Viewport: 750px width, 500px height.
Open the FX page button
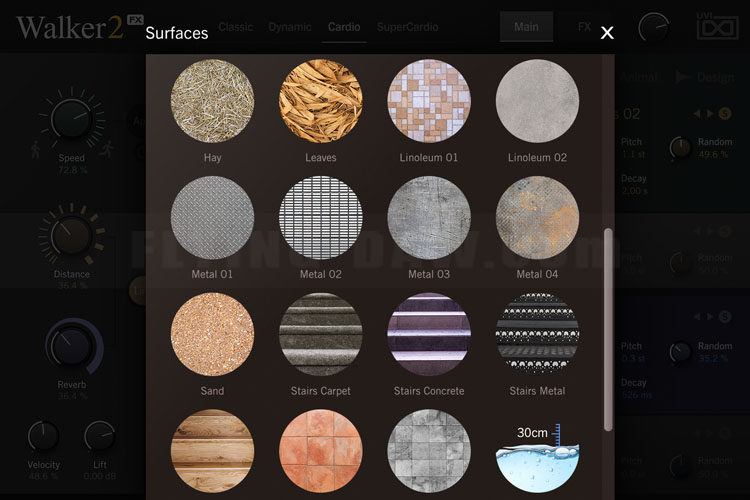tap(584, 27)
